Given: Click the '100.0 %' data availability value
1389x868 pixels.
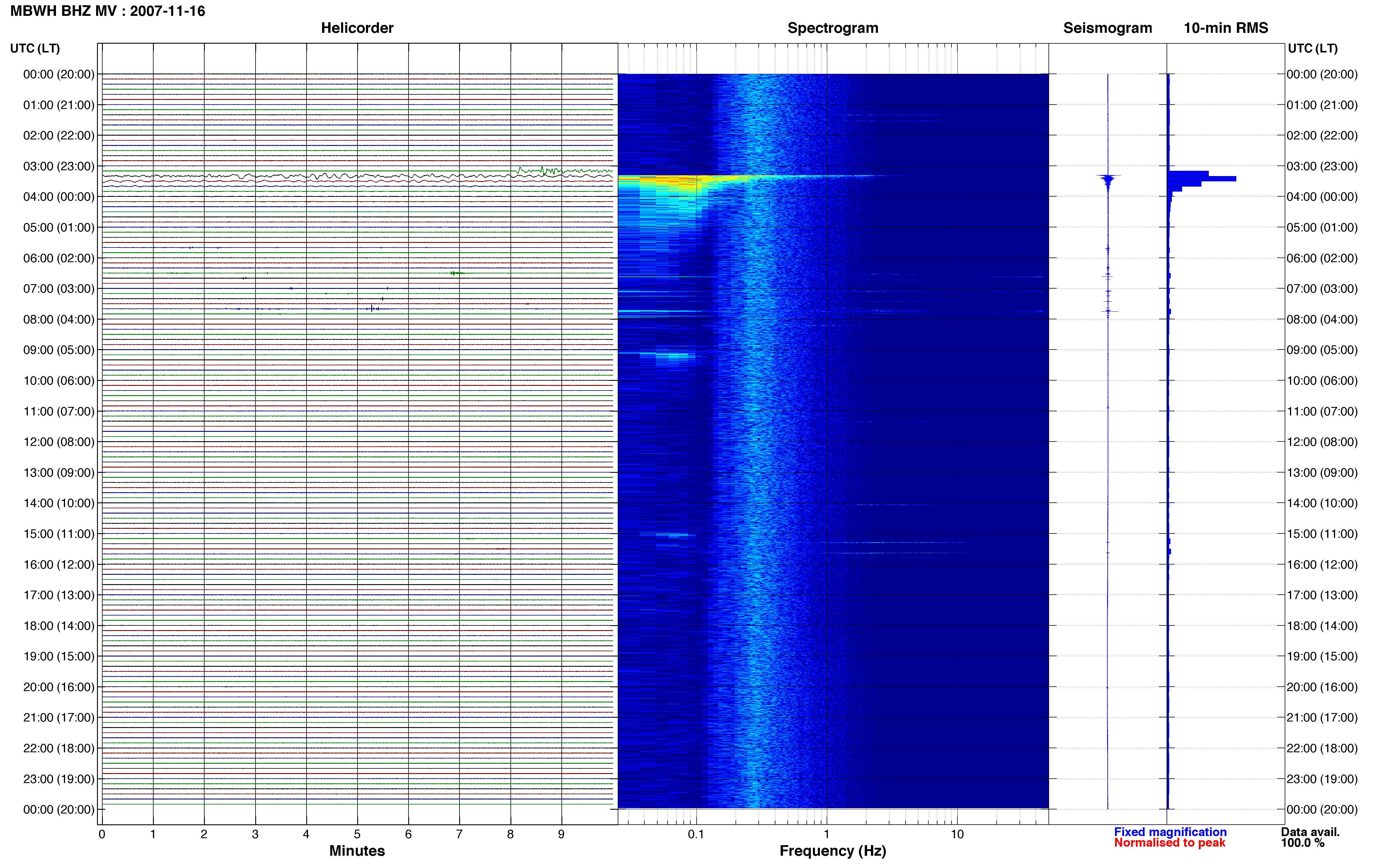Looking at the screenshot, I should [1303, 843].
